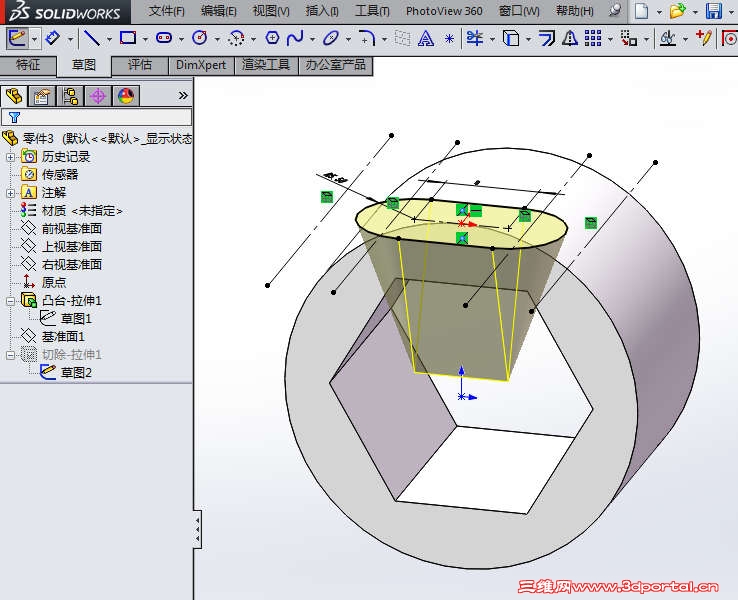Image resolution: width=738 pixels, height=600 pixels.
Task: Select the Convert Entities tool
Action: [511, 38]
